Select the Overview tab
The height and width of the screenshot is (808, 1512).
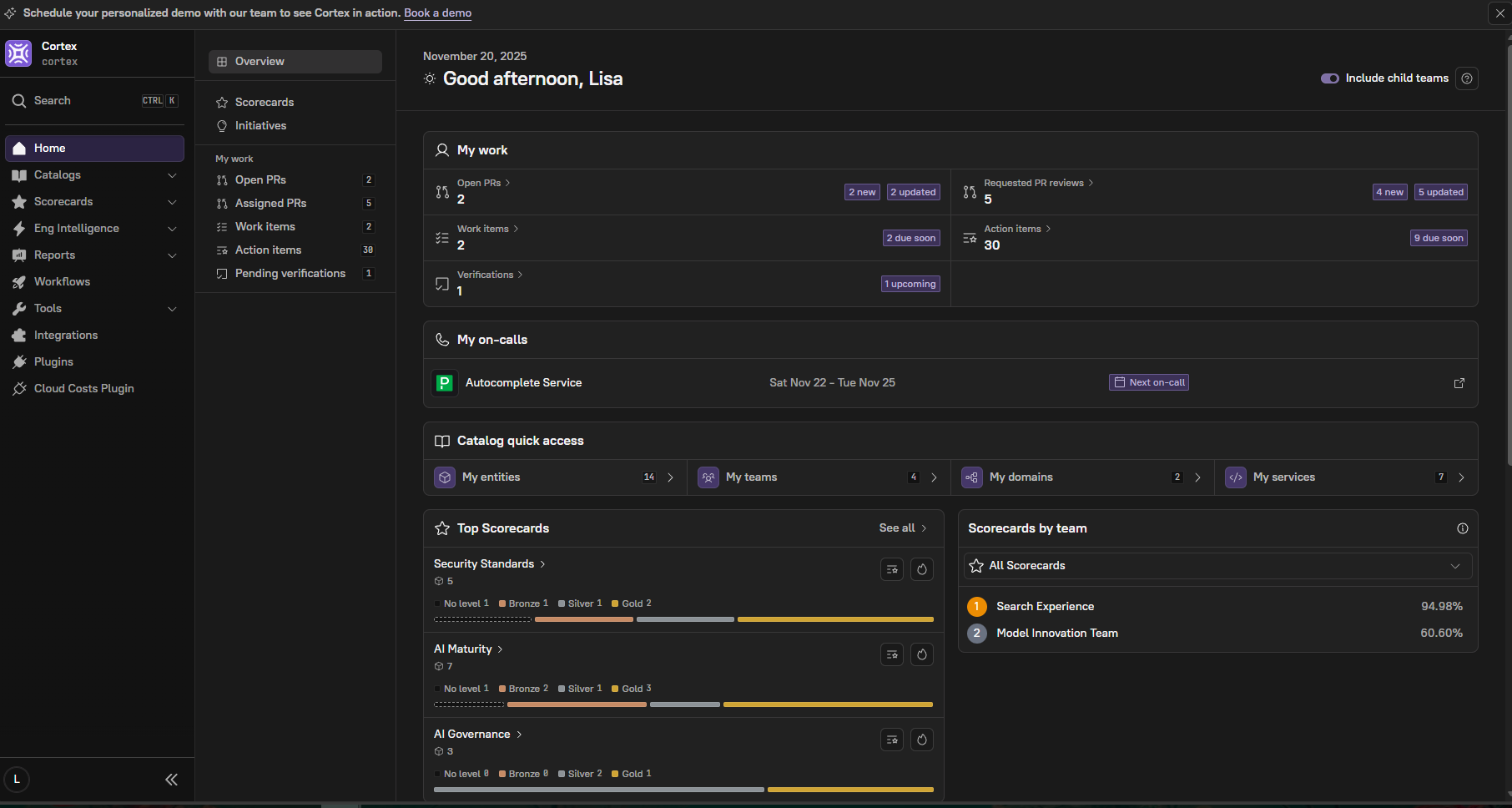tap(295, 62)
